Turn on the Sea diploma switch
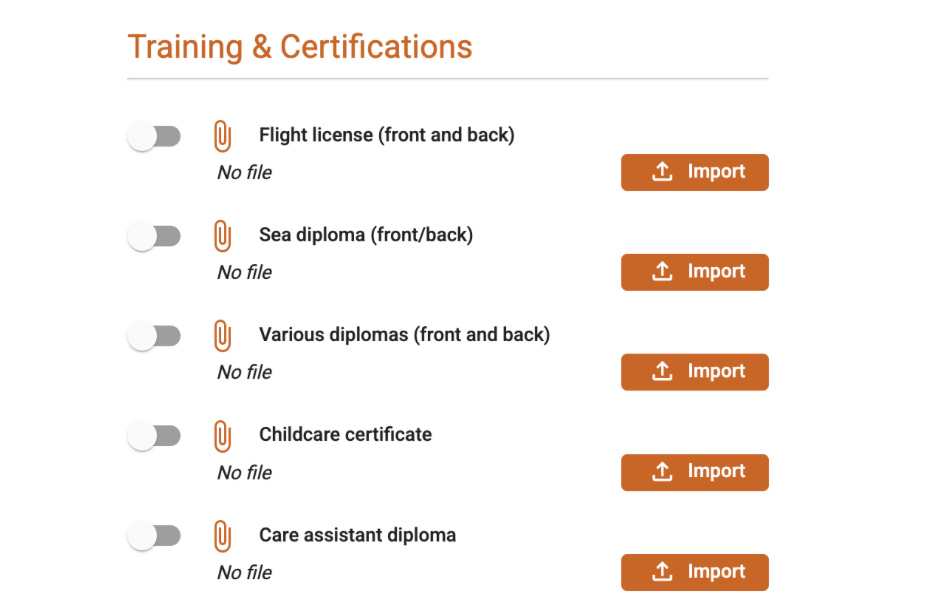This screenshot has width=948, height=599. 154,237
